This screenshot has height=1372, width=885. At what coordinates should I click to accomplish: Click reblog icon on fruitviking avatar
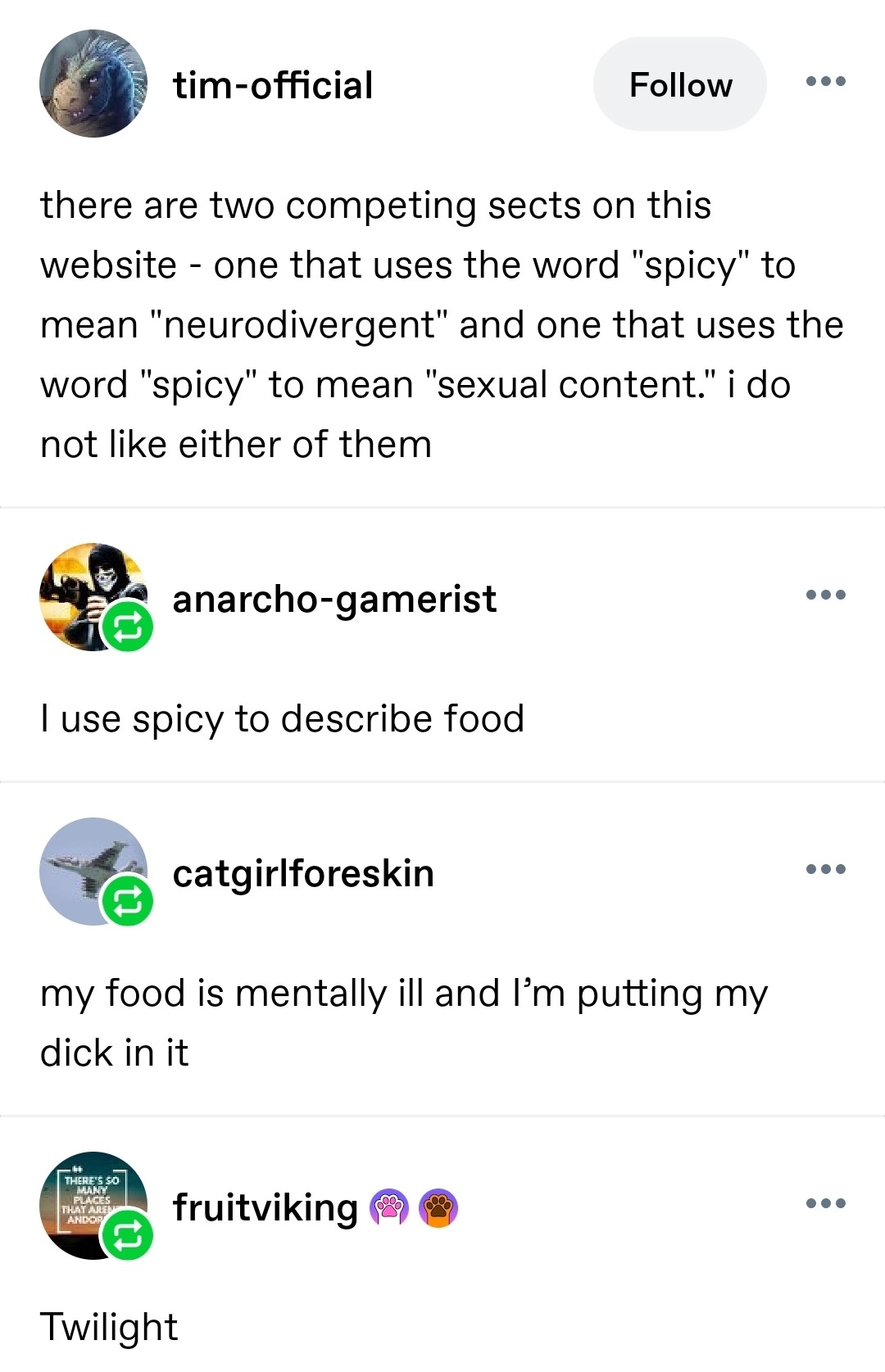127,1235
